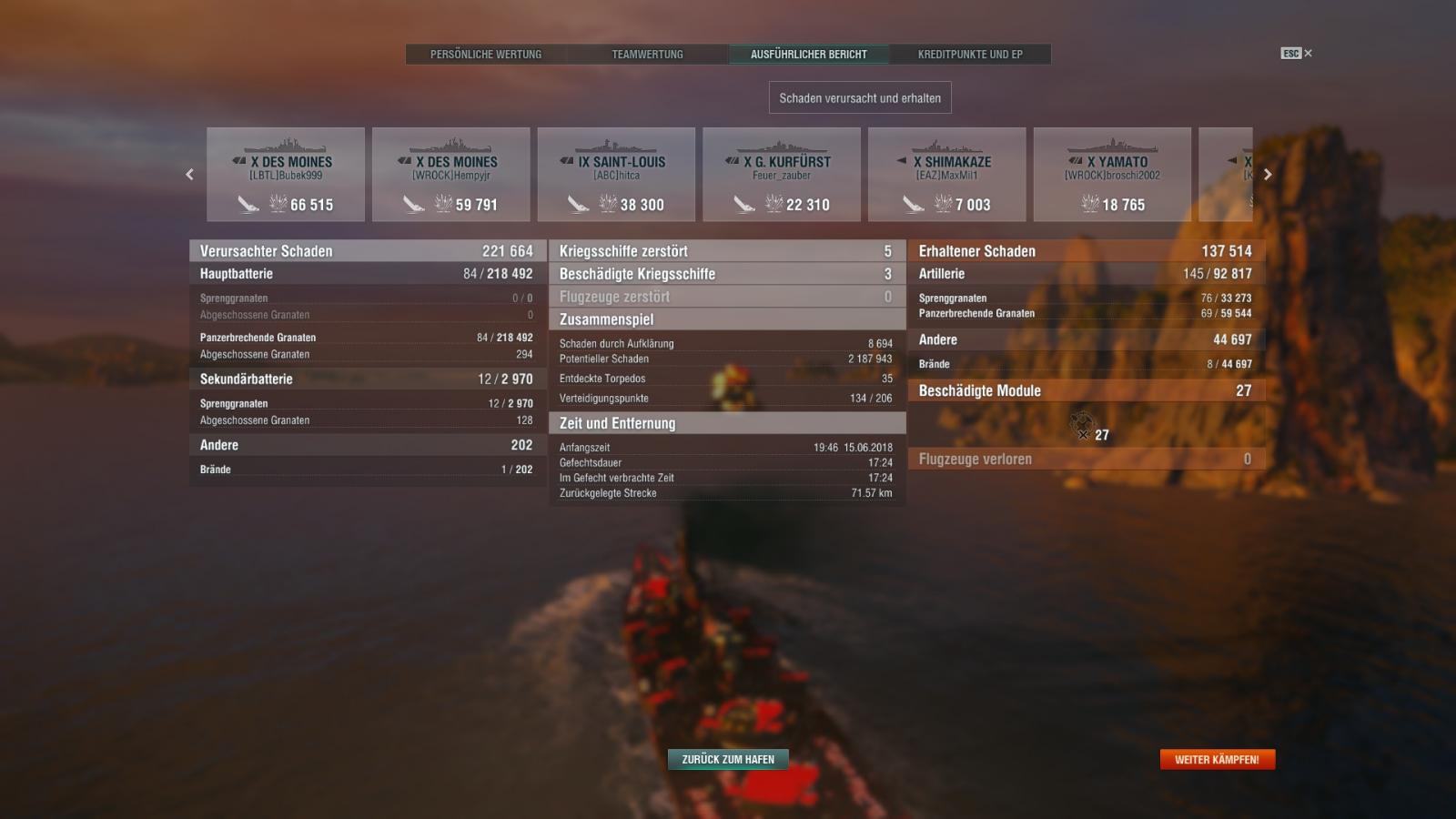The width and height of the screenshot is (1456, 819).
Task: Click explosion icon on Hempyjr's card
Action: pos(443,204)
